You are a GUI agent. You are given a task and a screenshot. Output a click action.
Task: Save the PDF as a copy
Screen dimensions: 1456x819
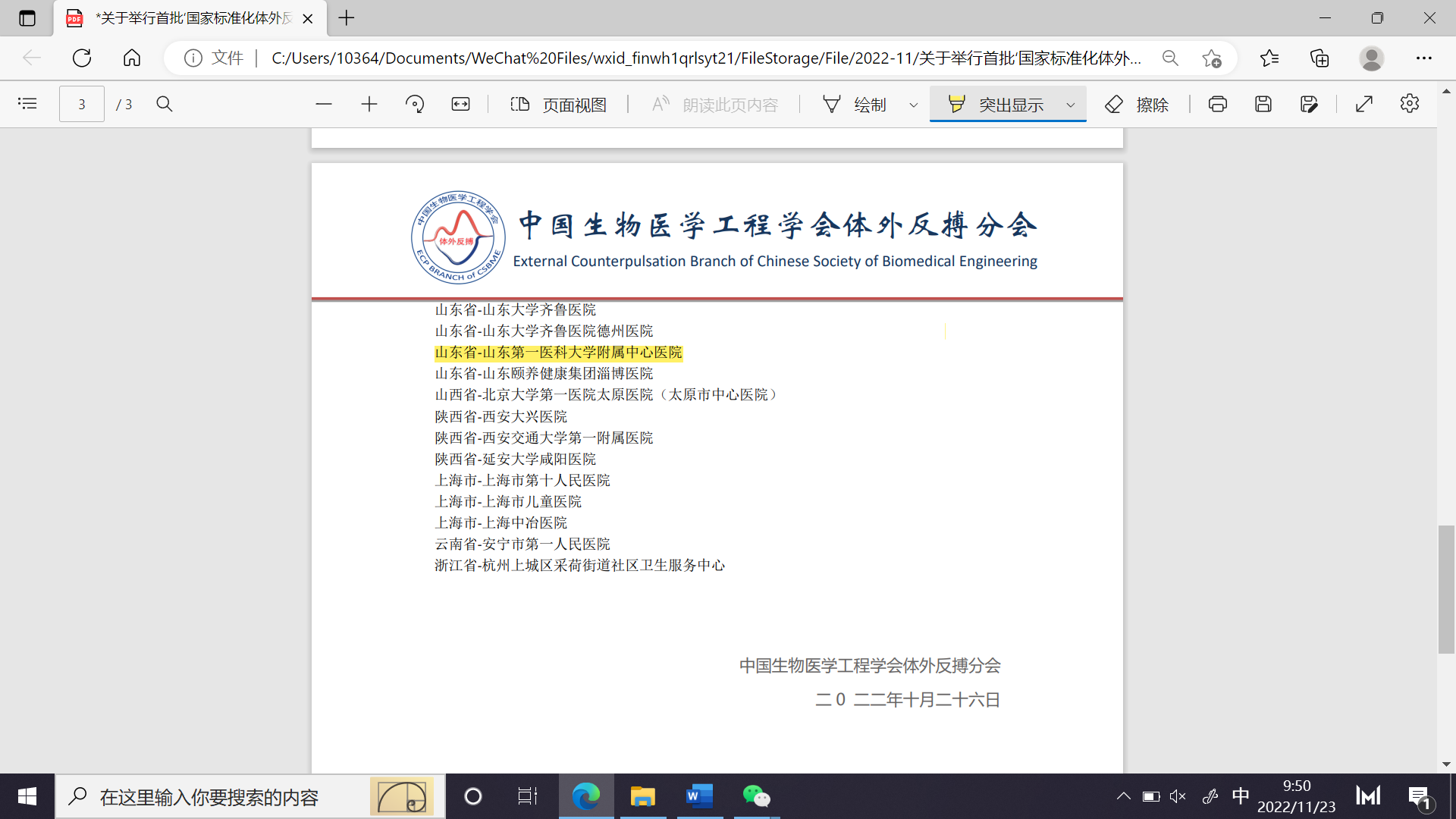coord(1309,104)
